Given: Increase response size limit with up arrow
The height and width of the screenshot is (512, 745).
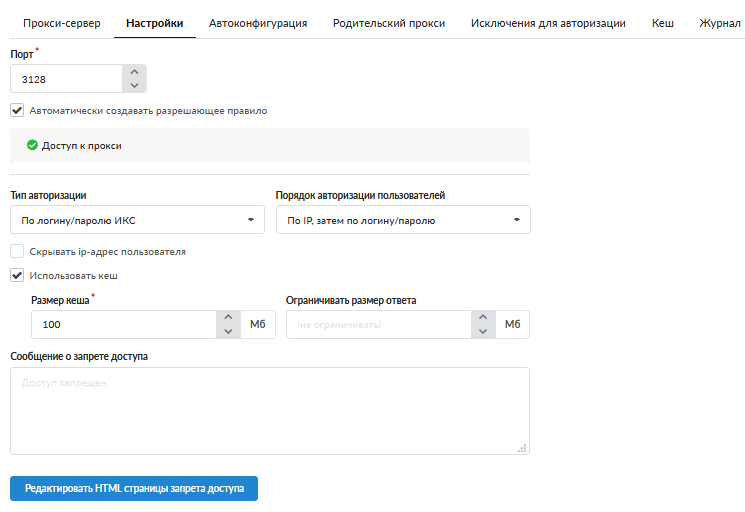Looking at the screenshot, I should 483,318.
